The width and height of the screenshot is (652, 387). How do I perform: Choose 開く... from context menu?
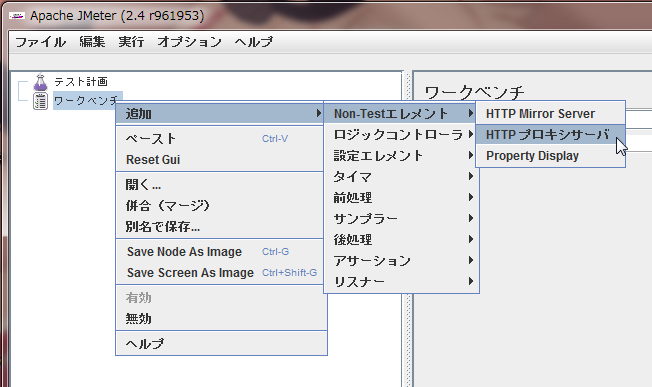[220, 185]
